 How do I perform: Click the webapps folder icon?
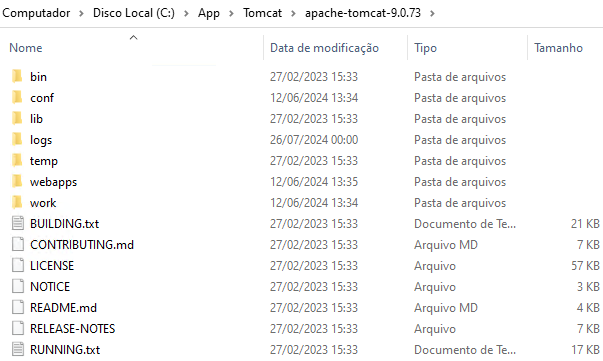coord(17,181)
